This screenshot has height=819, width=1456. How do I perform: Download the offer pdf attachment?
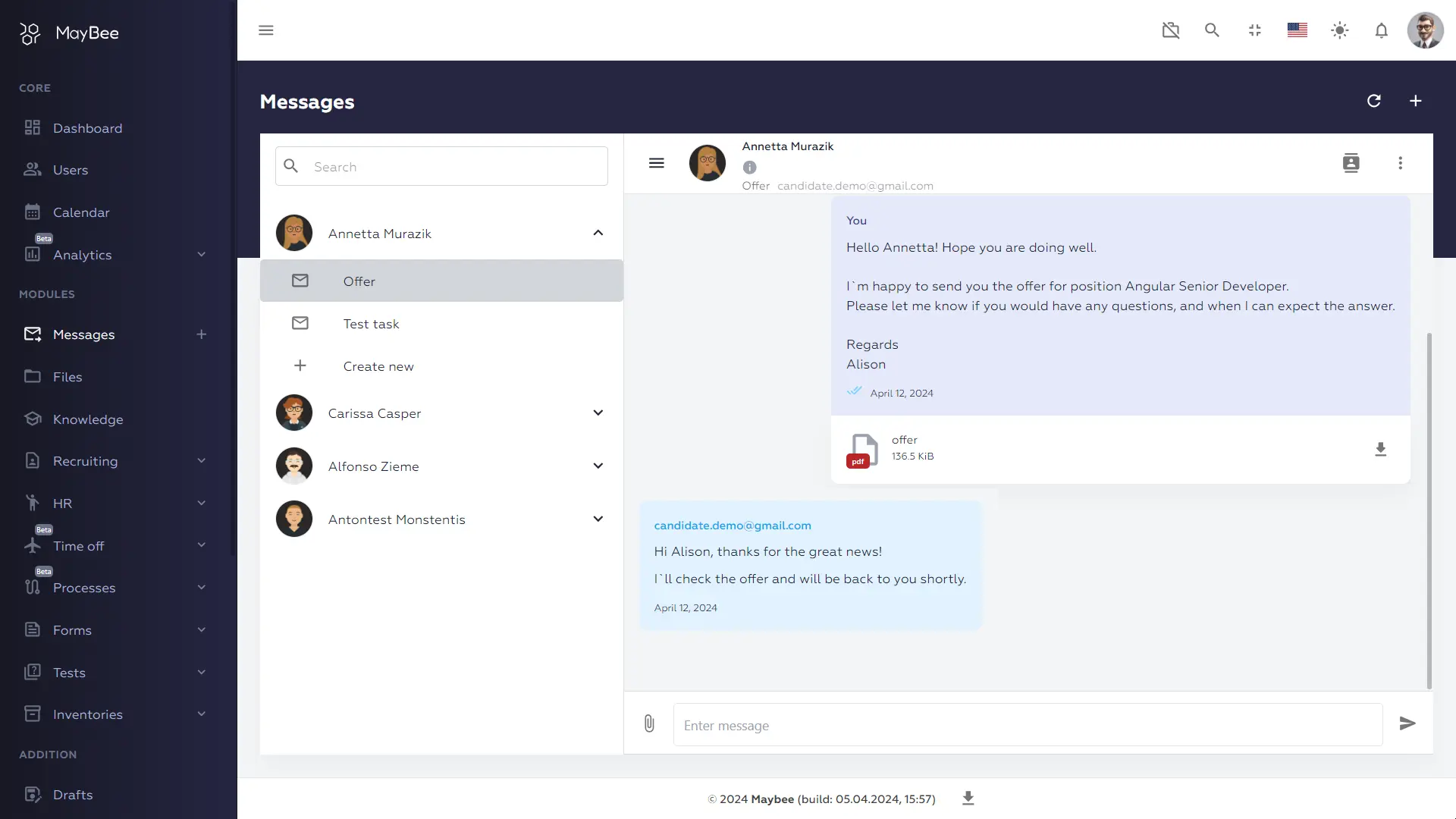click(x=1380, y=449)
